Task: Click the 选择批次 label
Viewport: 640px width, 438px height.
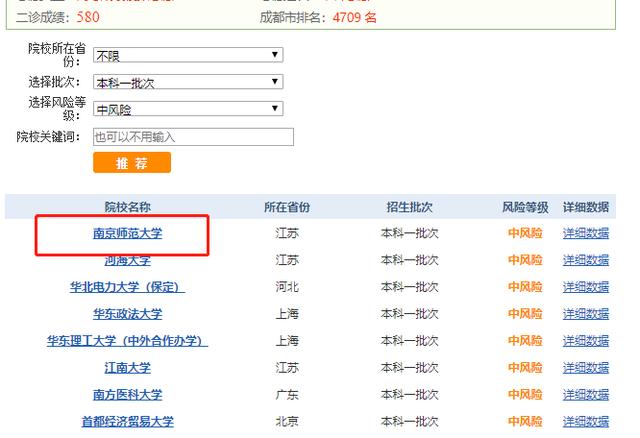Action: (54, 82)
